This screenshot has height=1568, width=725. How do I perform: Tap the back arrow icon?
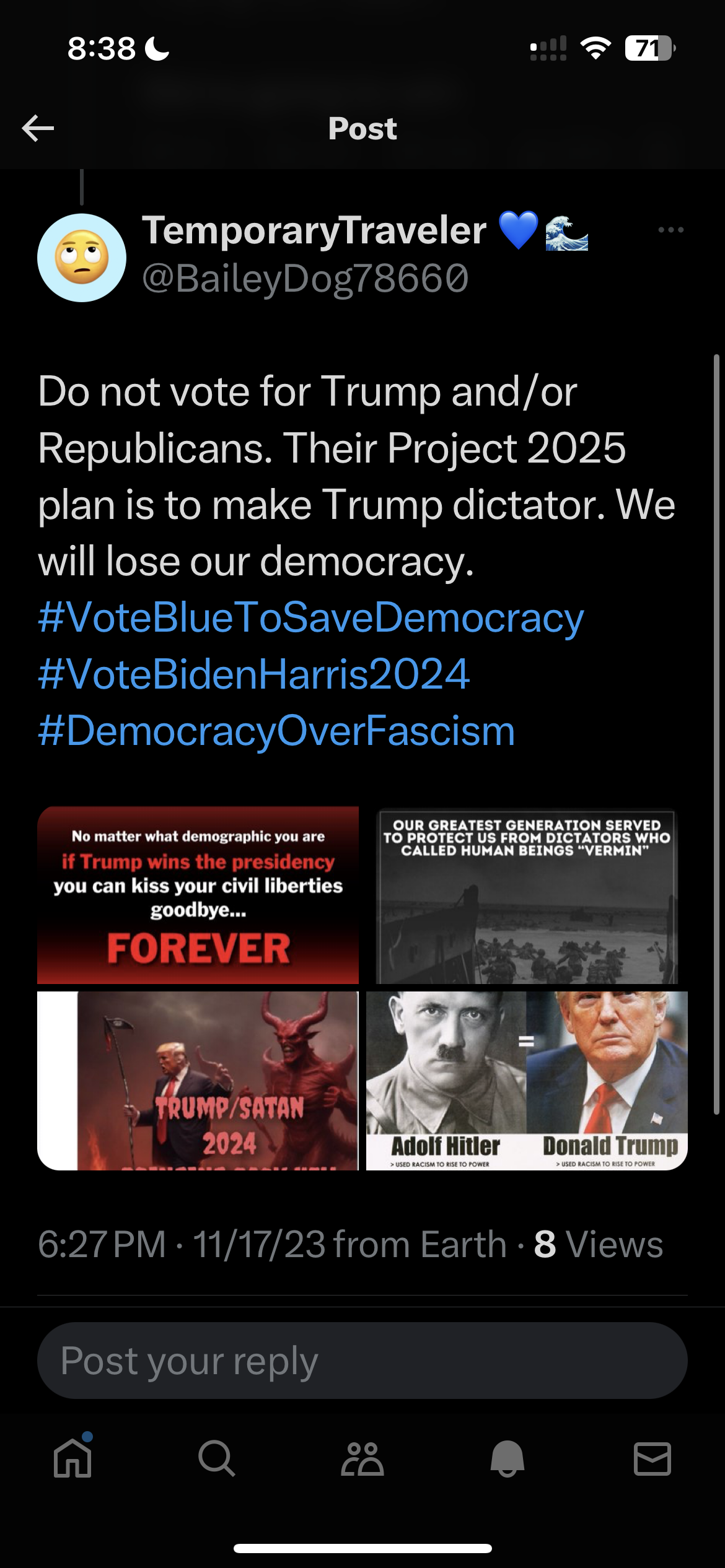click(38, 128)
